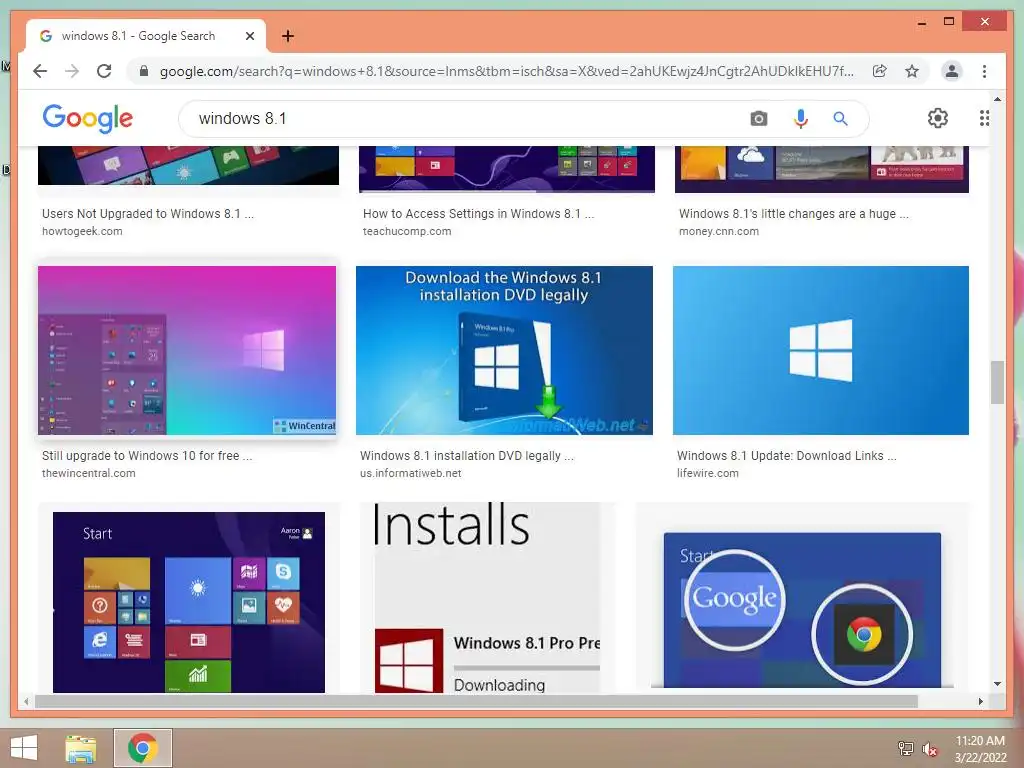The image size is (1024, 768).
Task: Open the money.cnn.com Start screen thumbnail
Action: (822, 169)
